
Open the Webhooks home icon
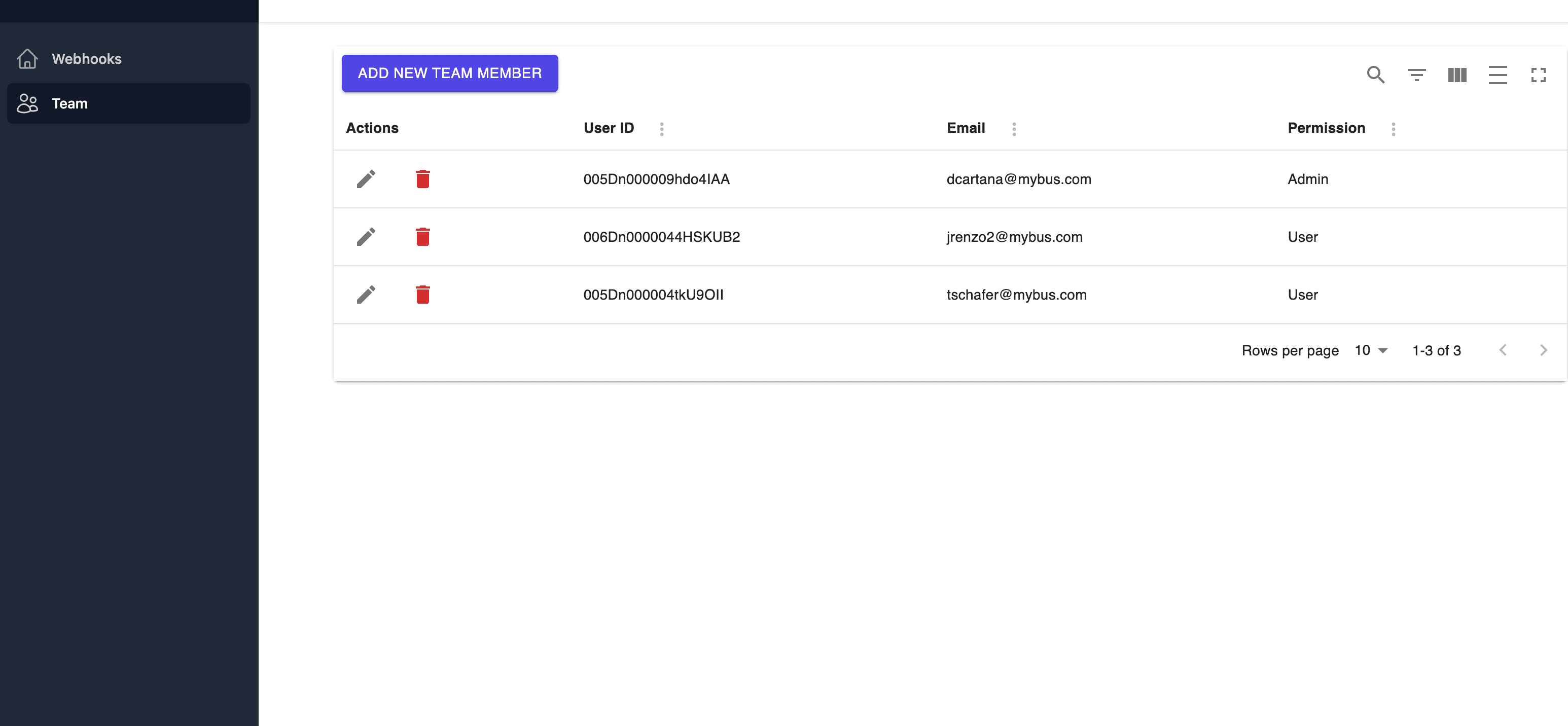coord(27,58)
